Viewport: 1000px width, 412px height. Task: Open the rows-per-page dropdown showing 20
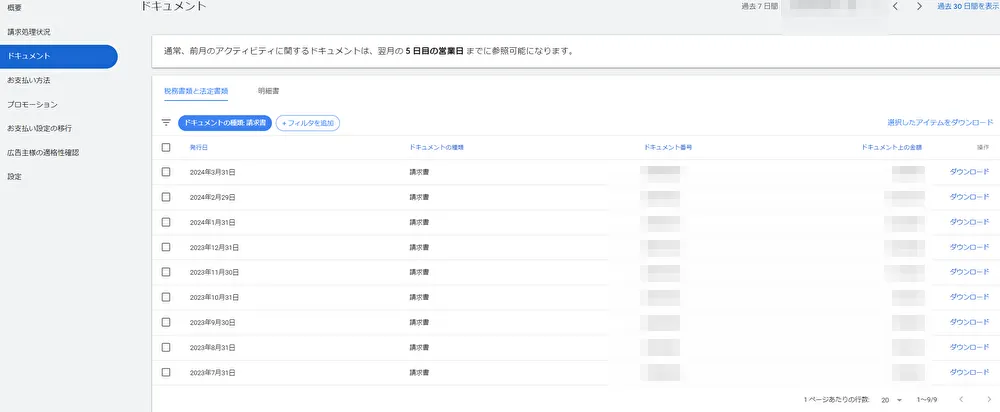892,399
